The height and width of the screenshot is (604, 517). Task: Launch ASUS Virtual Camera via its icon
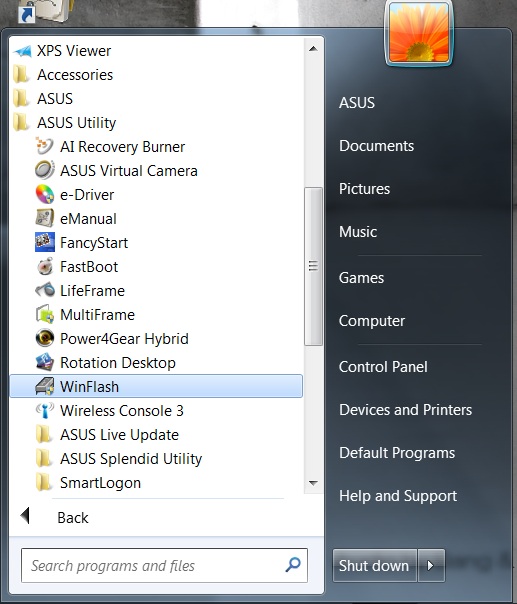[x=44, y=170]
